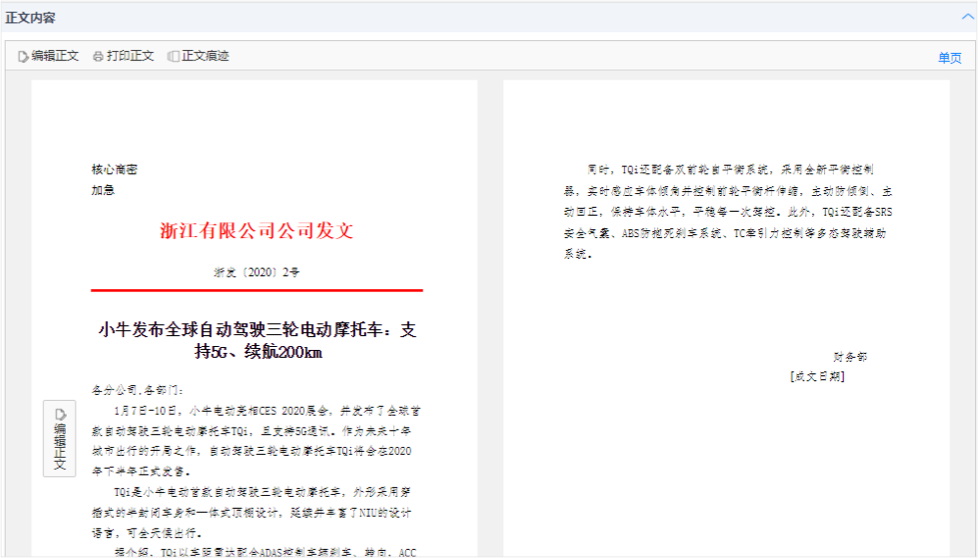Switch to 单页 single page view

949,58
